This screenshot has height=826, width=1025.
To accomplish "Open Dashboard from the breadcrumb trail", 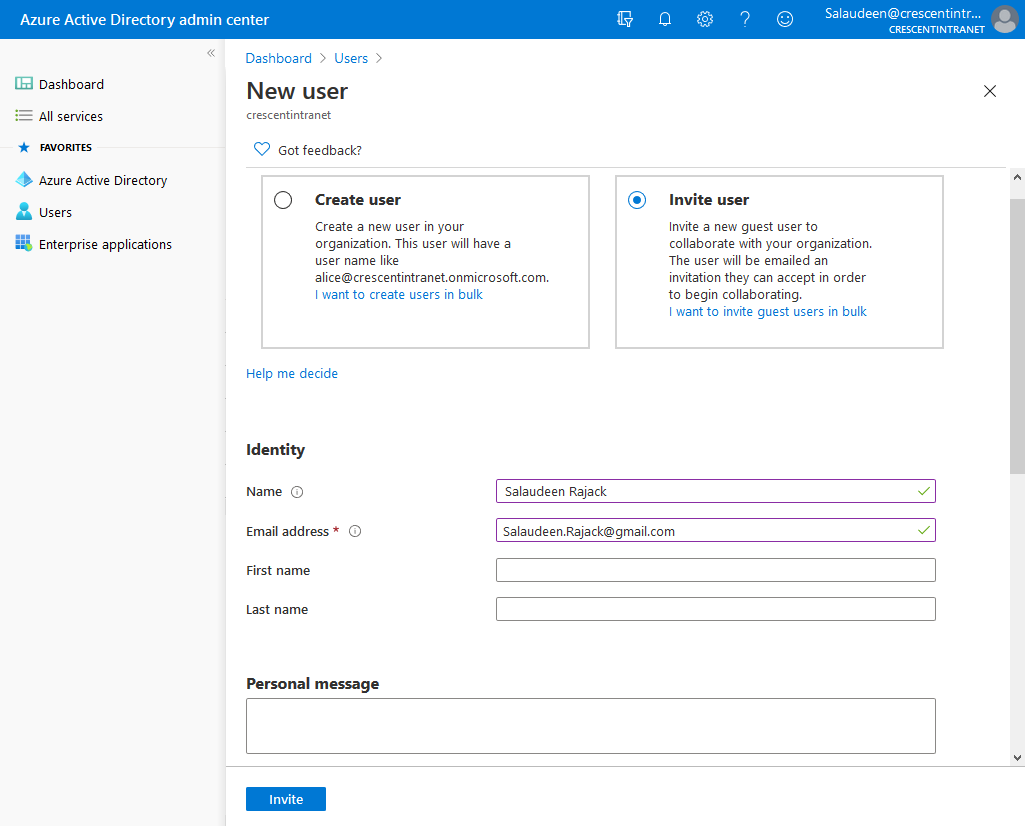I will [279, 58].
